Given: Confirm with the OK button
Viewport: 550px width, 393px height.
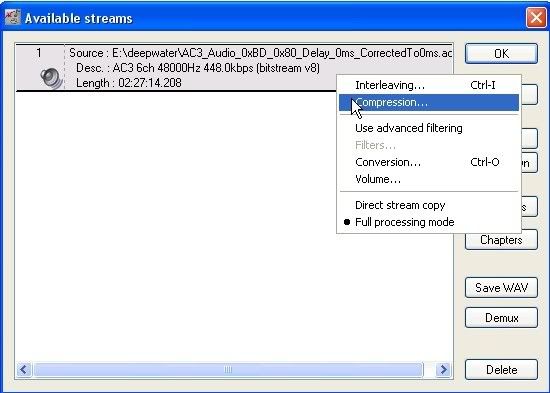Looking at the screenshot, I should [x=501, y=54].
